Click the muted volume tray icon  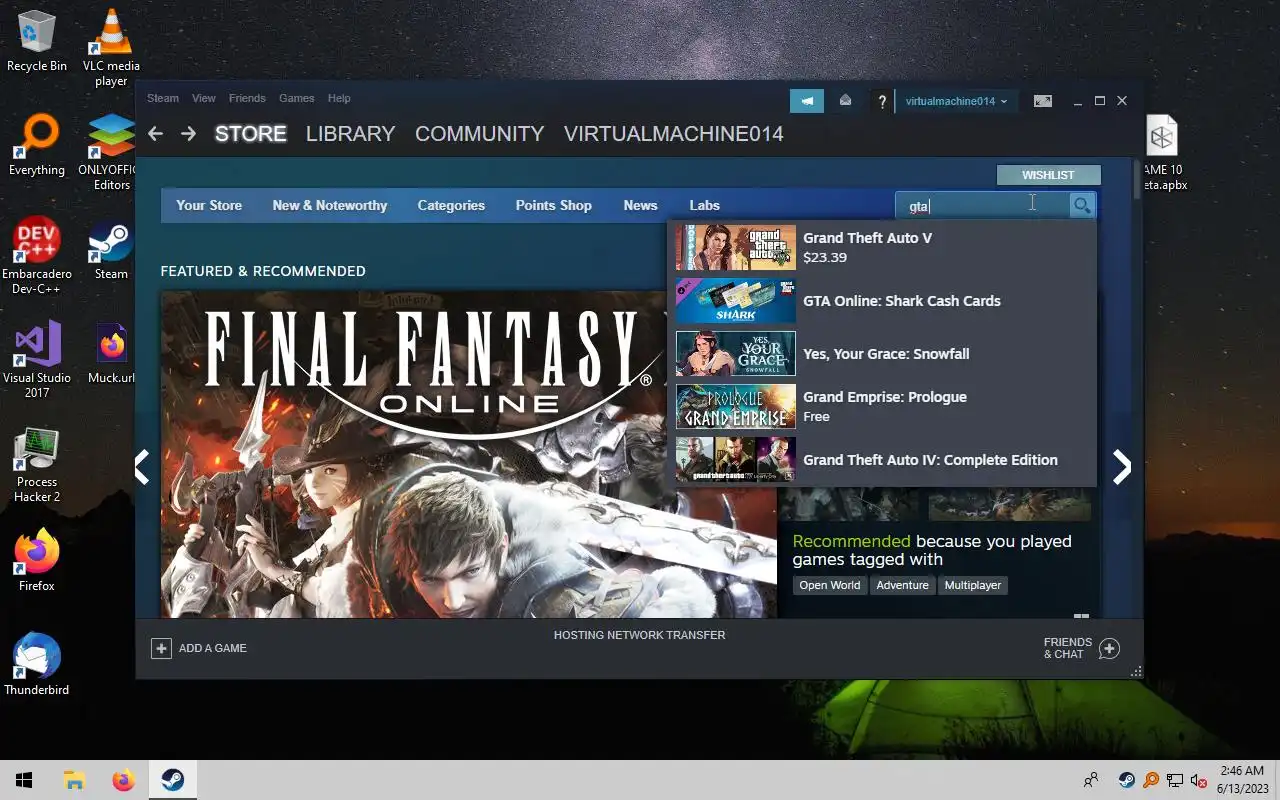1198,780
